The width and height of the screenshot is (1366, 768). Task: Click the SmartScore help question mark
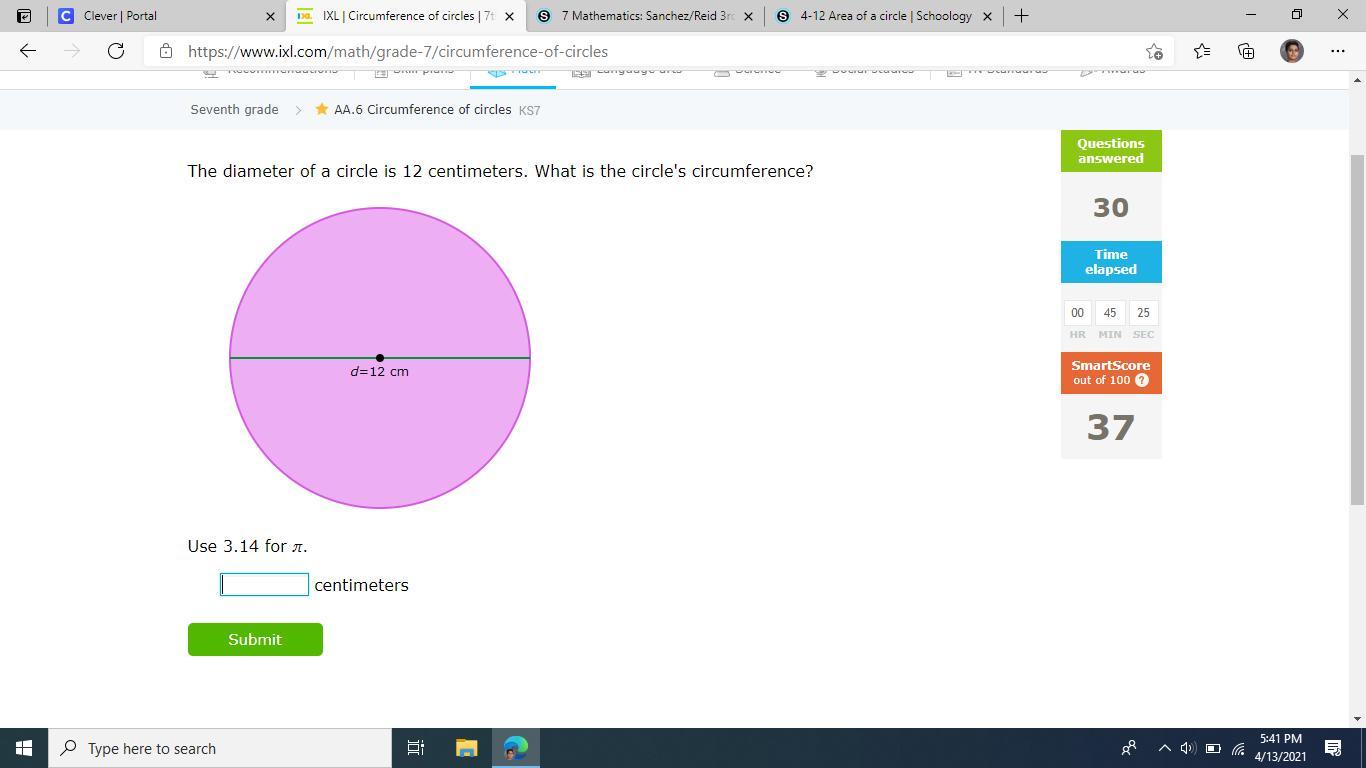tap(1142, 380)
